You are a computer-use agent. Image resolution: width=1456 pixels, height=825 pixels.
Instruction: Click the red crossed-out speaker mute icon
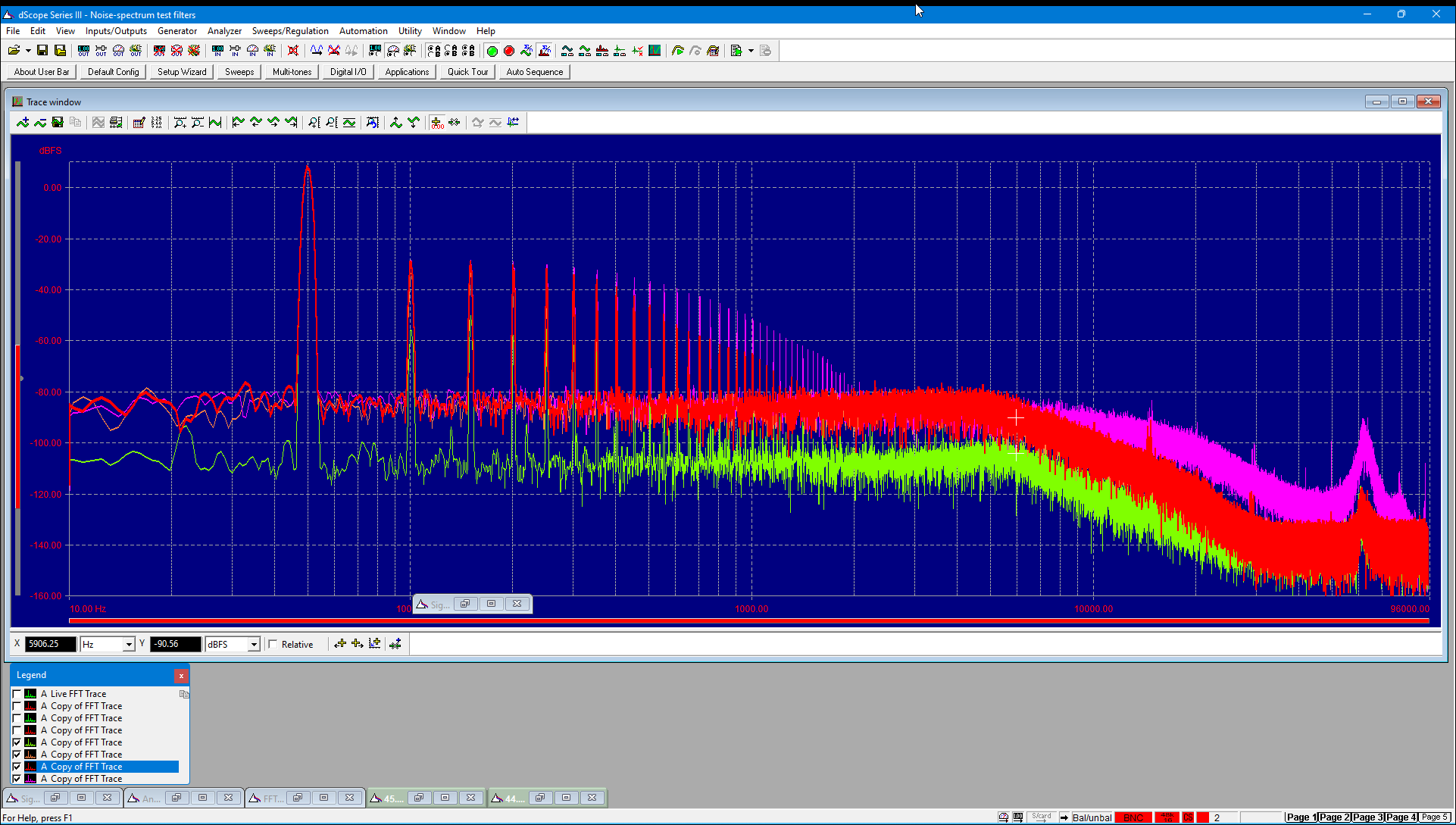tap(293, 51)
